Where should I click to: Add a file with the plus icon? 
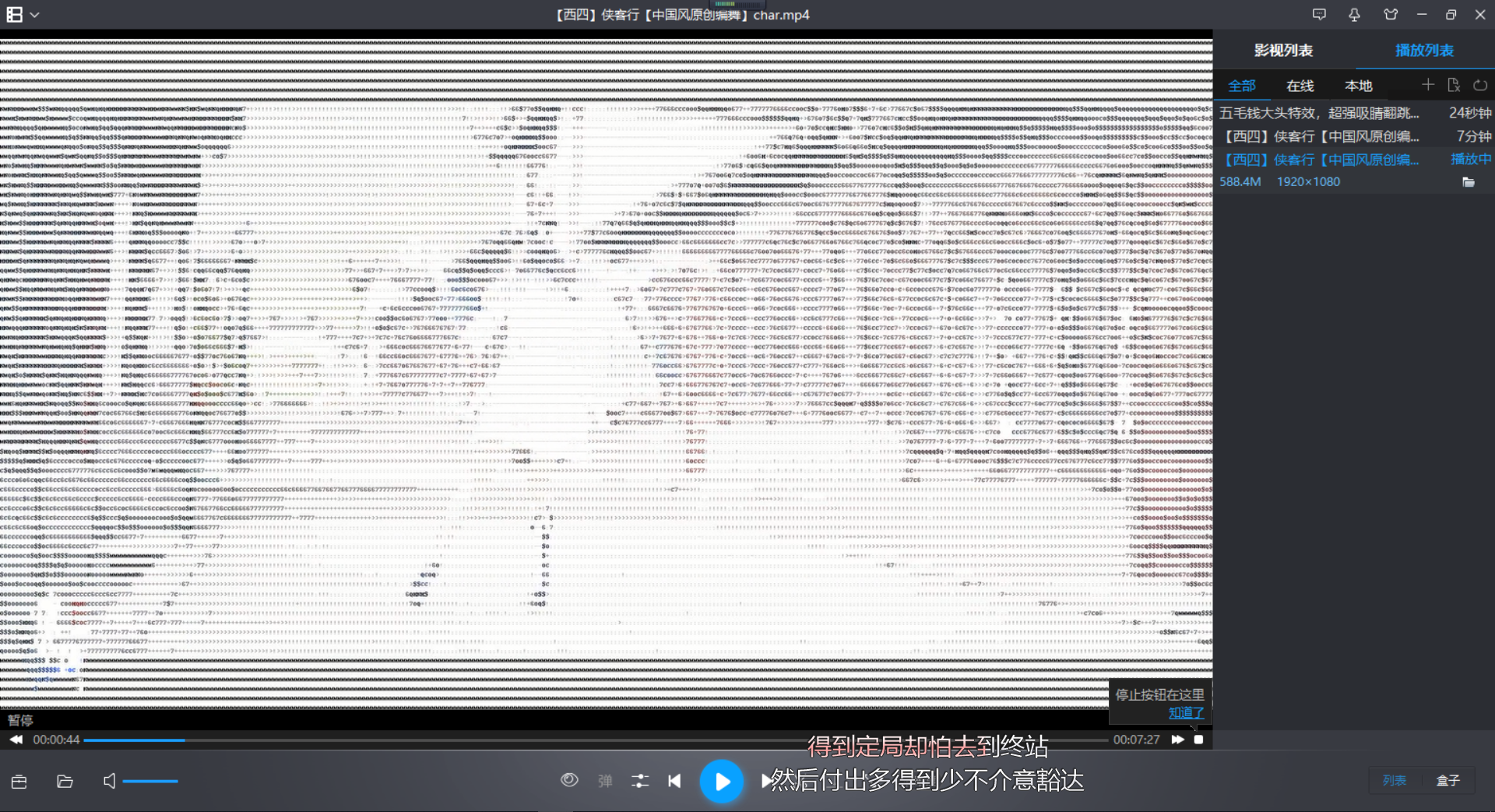[x=1428, y=85]
